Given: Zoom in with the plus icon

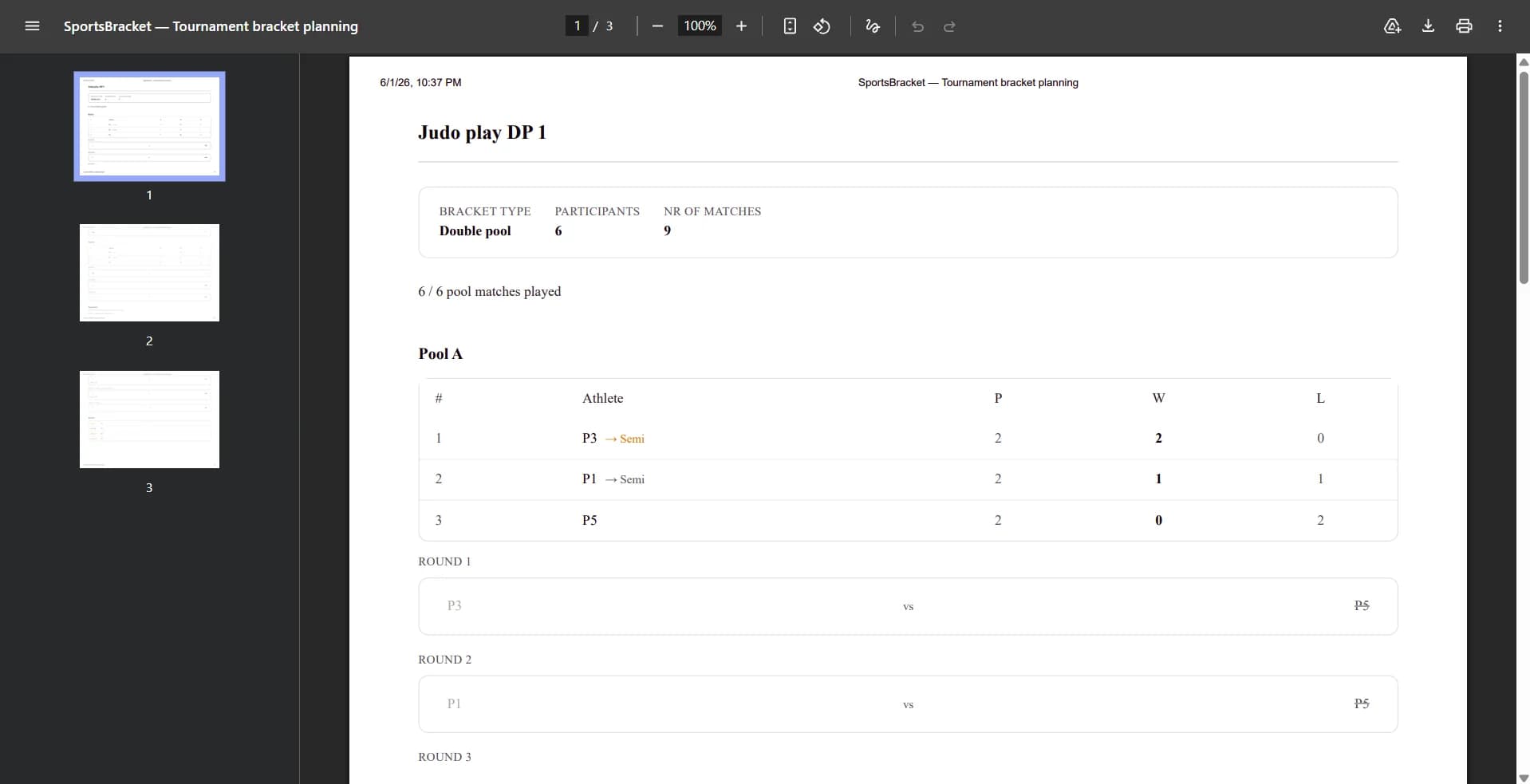Looking at the screenshot, I should [741, 26].
